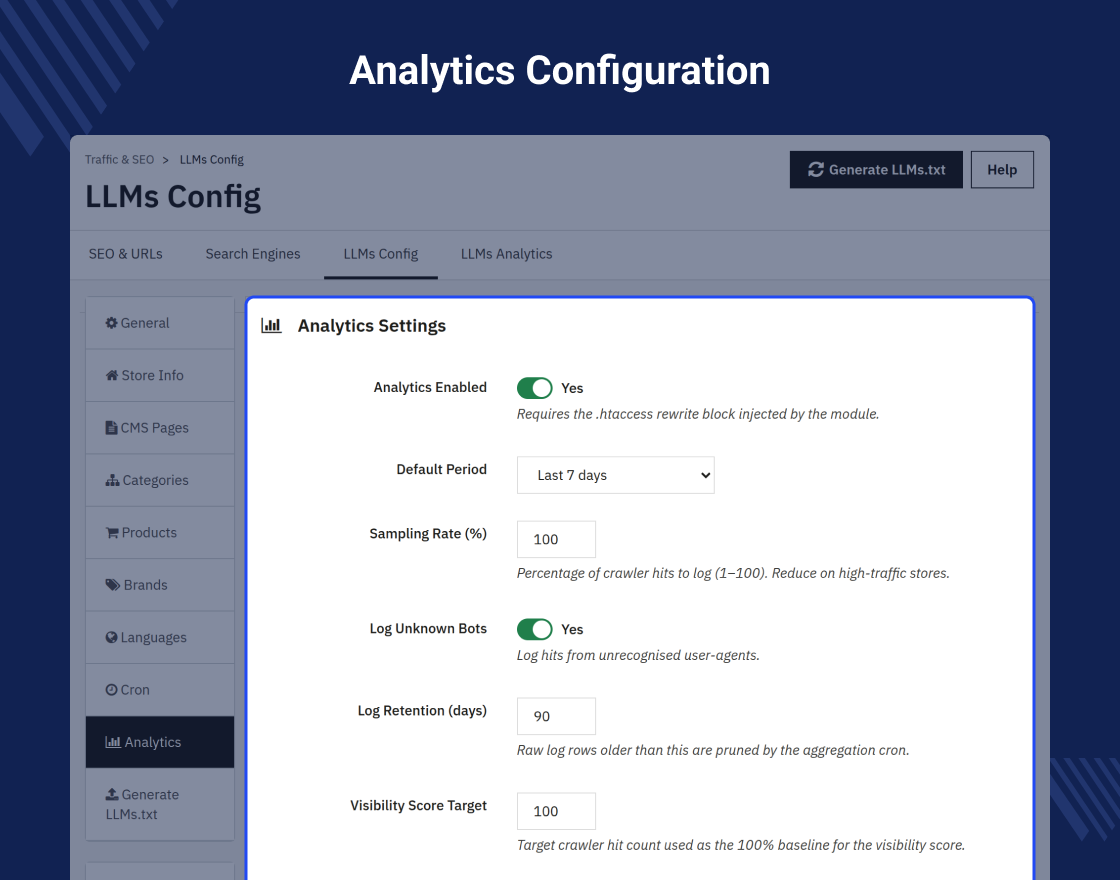Turn off the Log Unknown Bots switch
The height and width of the screenshot is (880, 1120).
pyautogui.click(x=534, y=629)
